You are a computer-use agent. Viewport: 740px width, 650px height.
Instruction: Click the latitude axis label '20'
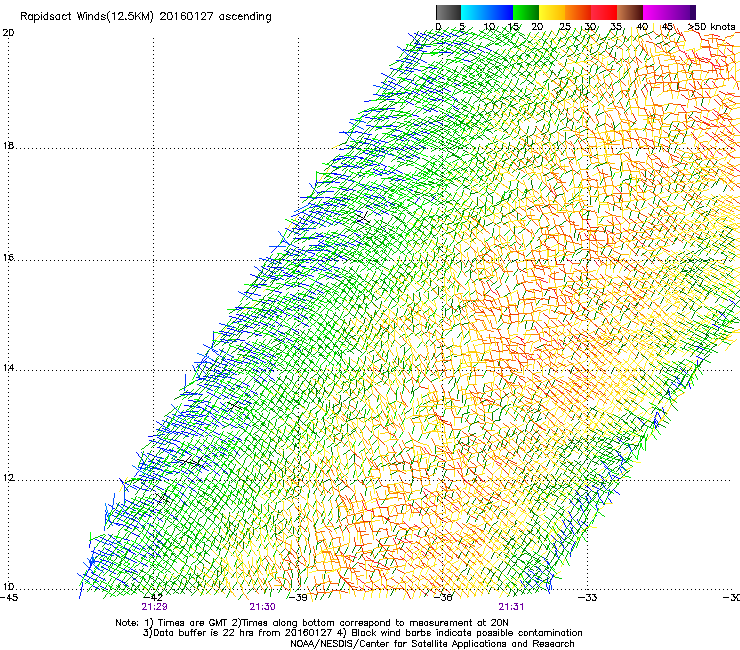(8, 33)
